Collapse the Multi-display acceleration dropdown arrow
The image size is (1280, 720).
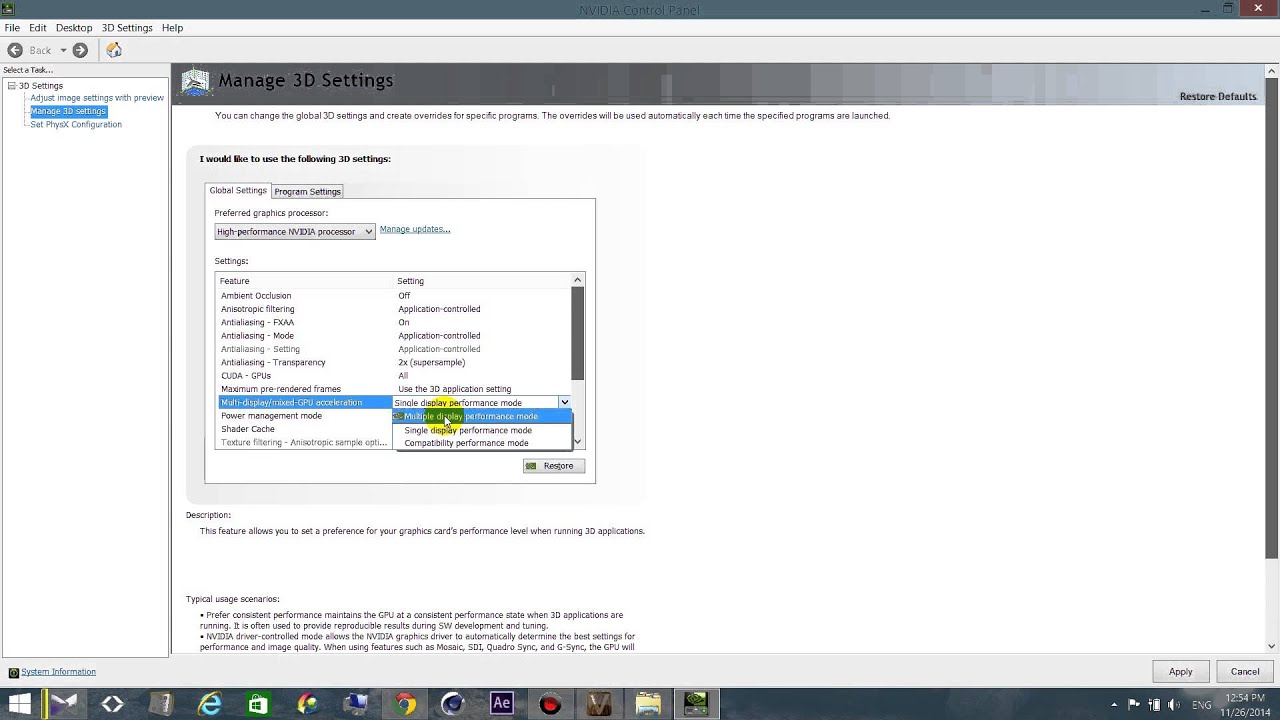point(564,403)
